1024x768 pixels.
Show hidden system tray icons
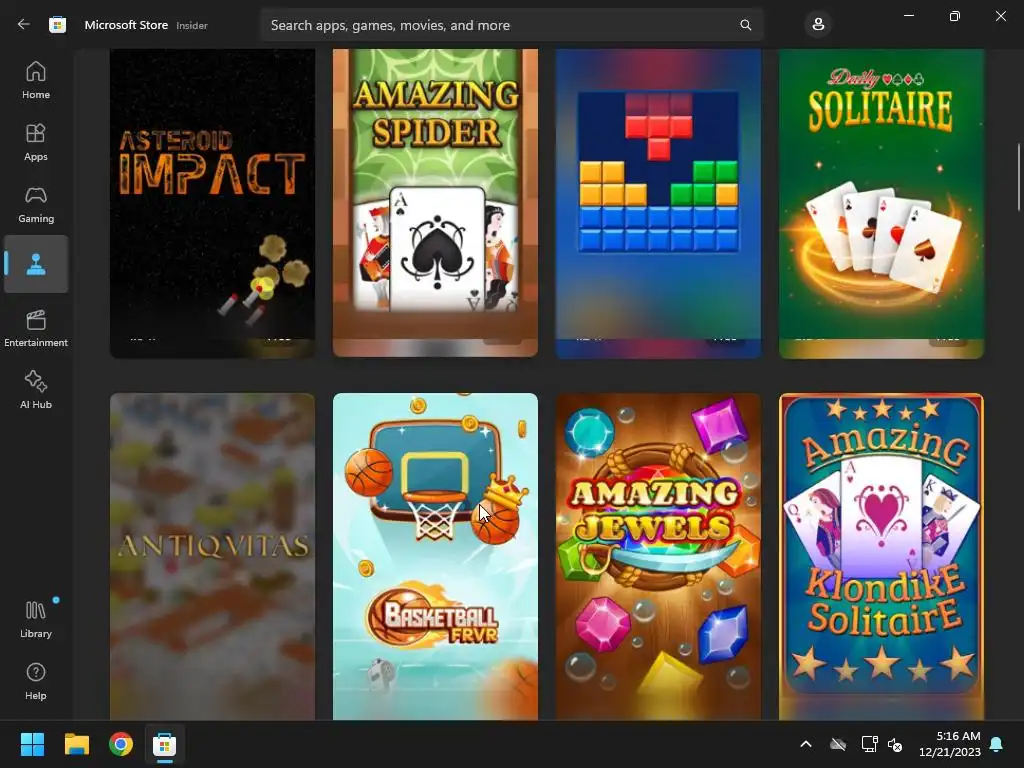tap(806, 744)
